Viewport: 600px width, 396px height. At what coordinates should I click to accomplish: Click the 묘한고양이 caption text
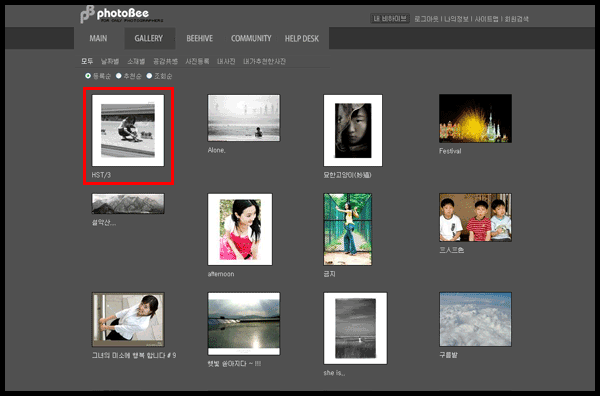click(347, 175)
